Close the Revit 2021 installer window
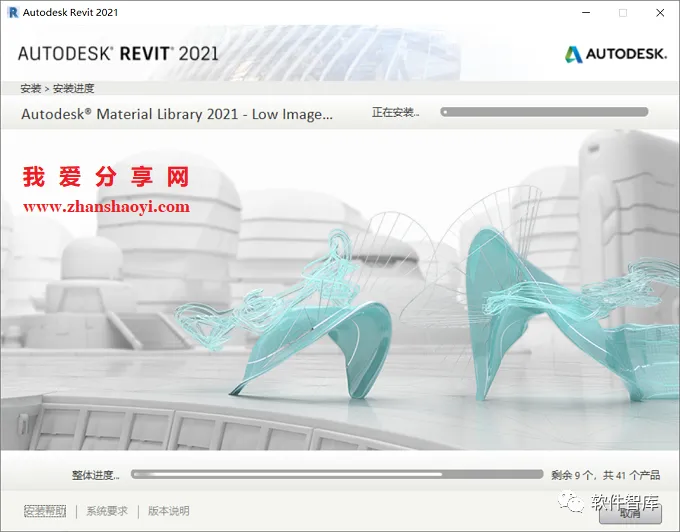The image size is (680, 532). coord(660,13)
